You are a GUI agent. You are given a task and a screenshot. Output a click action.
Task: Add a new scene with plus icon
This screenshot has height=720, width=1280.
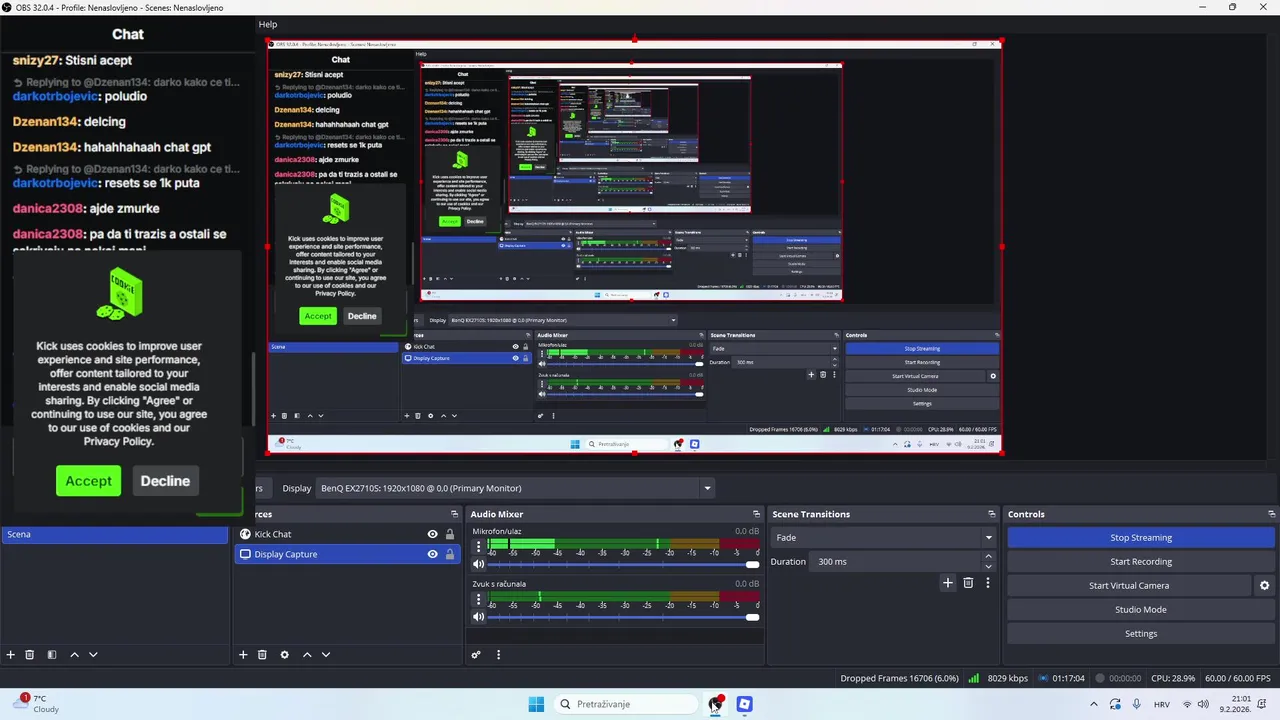pyautogui.click(x=11, y=655)
